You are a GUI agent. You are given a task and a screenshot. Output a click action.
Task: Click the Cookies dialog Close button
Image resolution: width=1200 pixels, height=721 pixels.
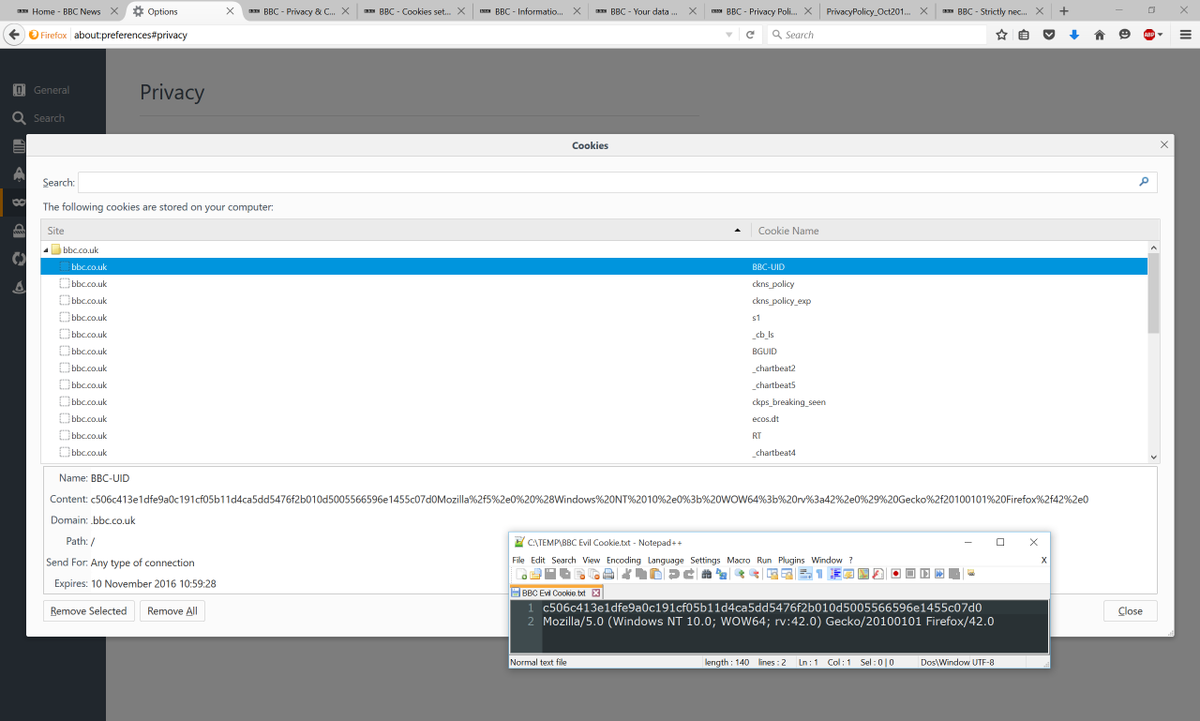(1130, 611)
